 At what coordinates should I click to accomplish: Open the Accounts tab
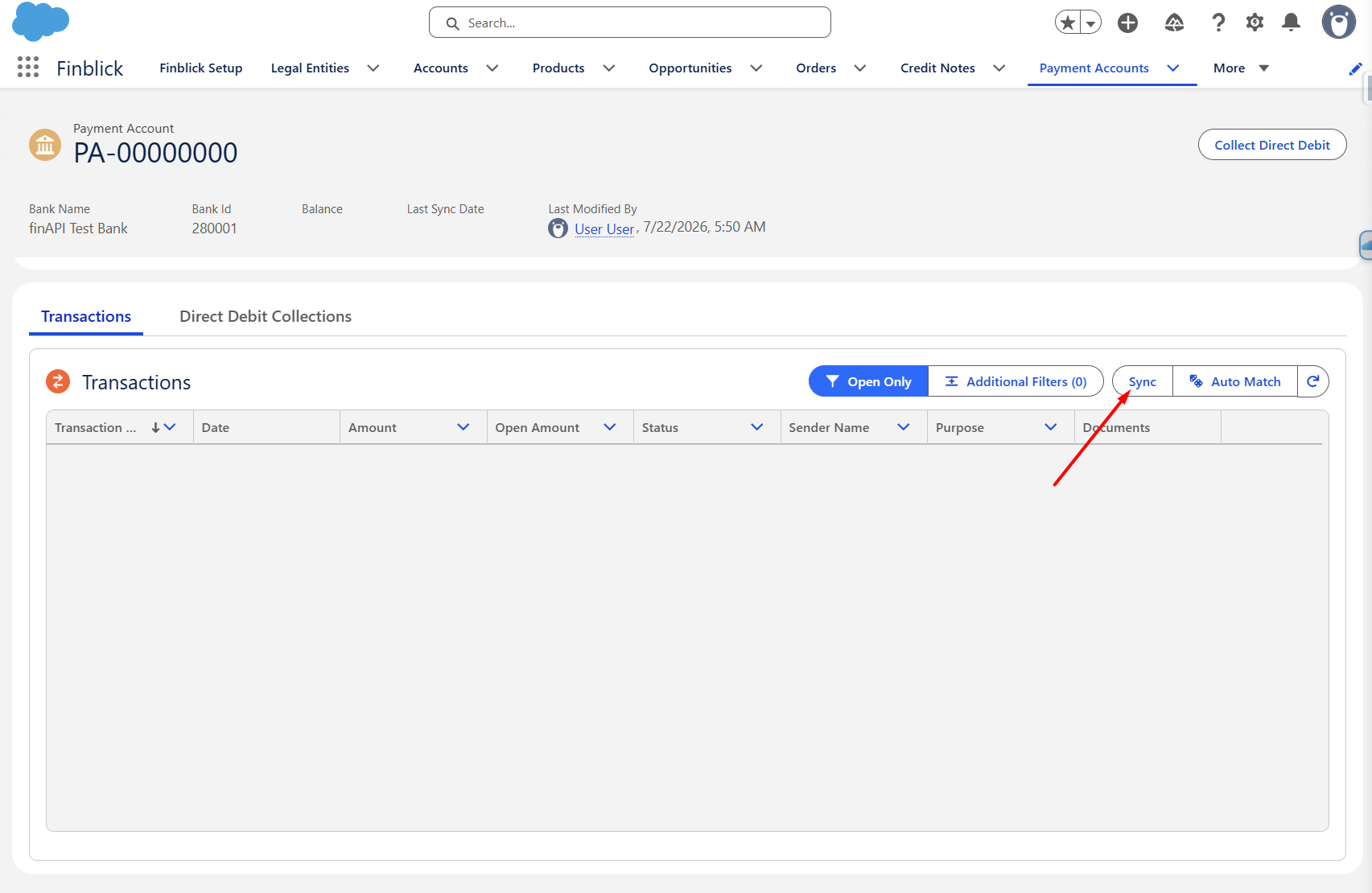click(441, 68)
